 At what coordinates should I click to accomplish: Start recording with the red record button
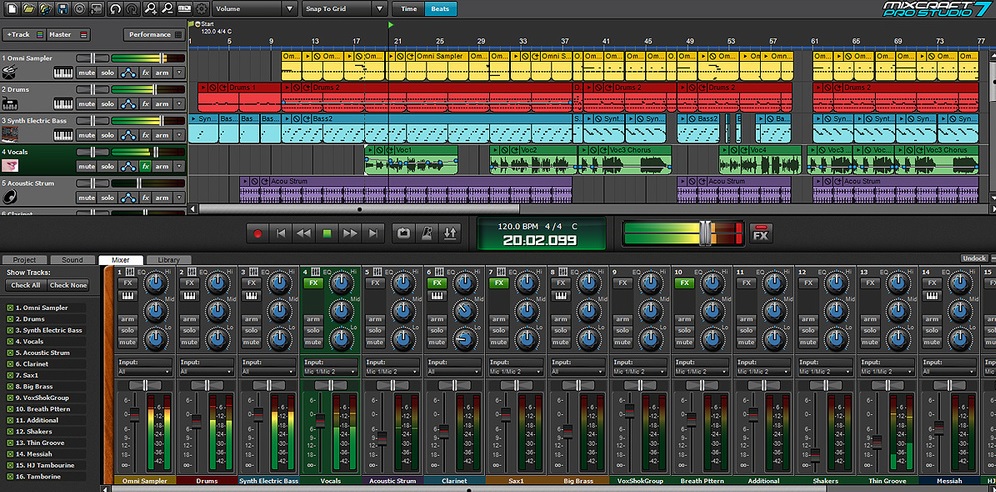[257, 234]
